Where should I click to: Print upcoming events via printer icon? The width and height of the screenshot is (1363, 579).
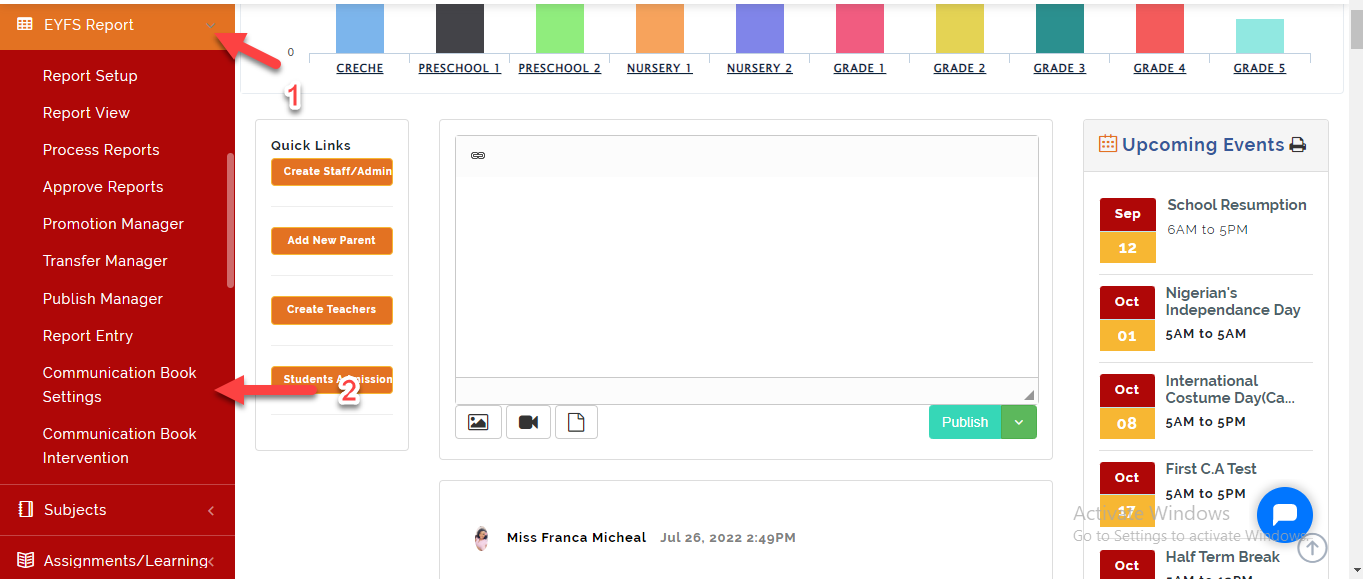(x=1298, y=145)
